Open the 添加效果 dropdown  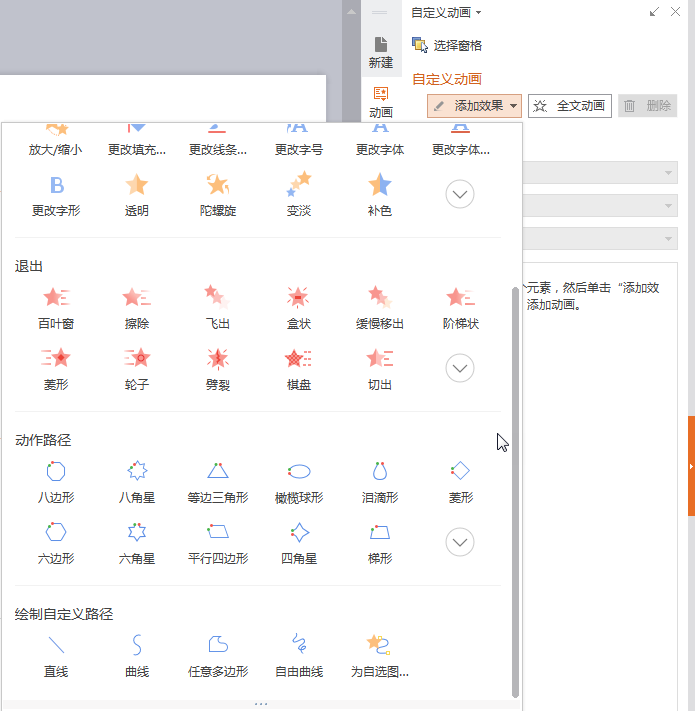point(474,106)
